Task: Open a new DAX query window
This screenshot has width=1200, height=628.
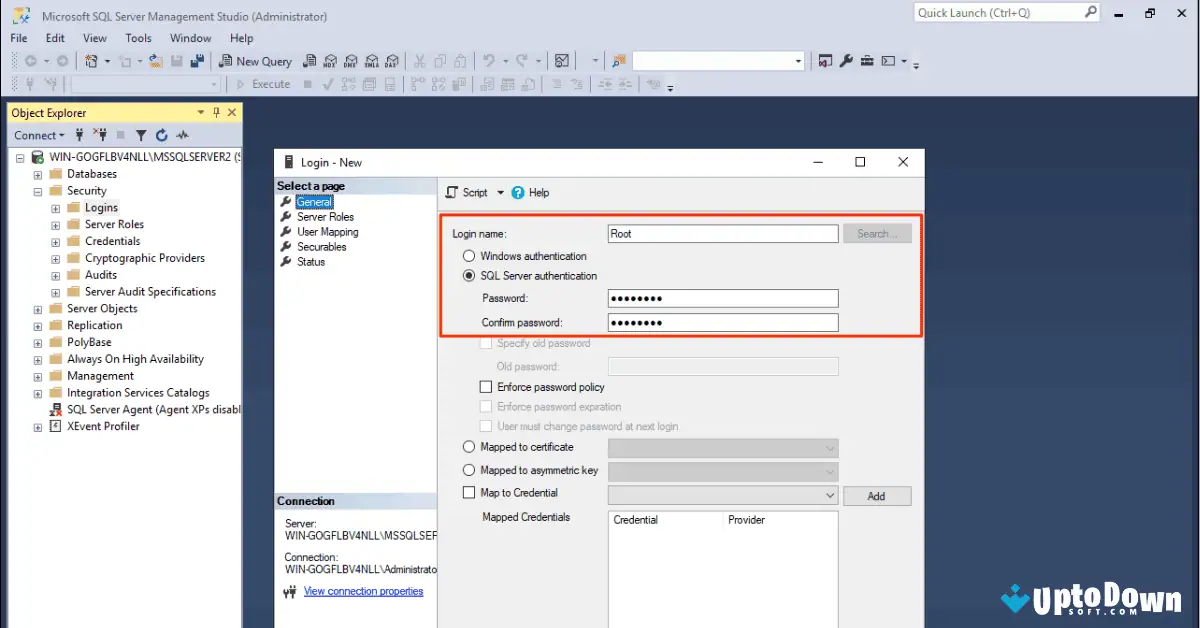Action: click(392, 61)
